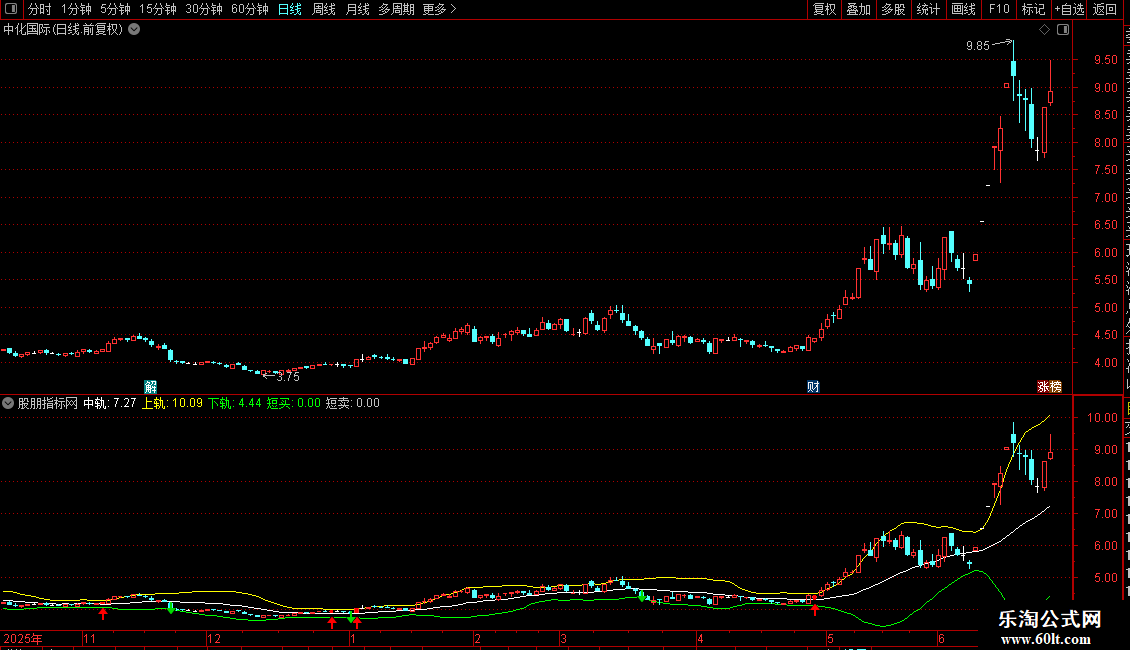Click the 叠加 overlay button

click(x=858, y=9)
